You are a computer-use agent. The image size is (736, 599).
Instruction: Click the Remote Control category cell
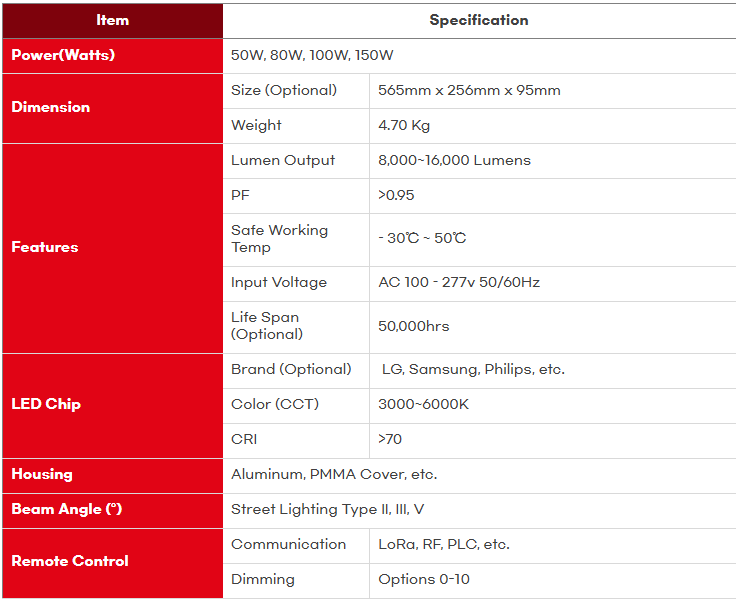tap(70, 561)
